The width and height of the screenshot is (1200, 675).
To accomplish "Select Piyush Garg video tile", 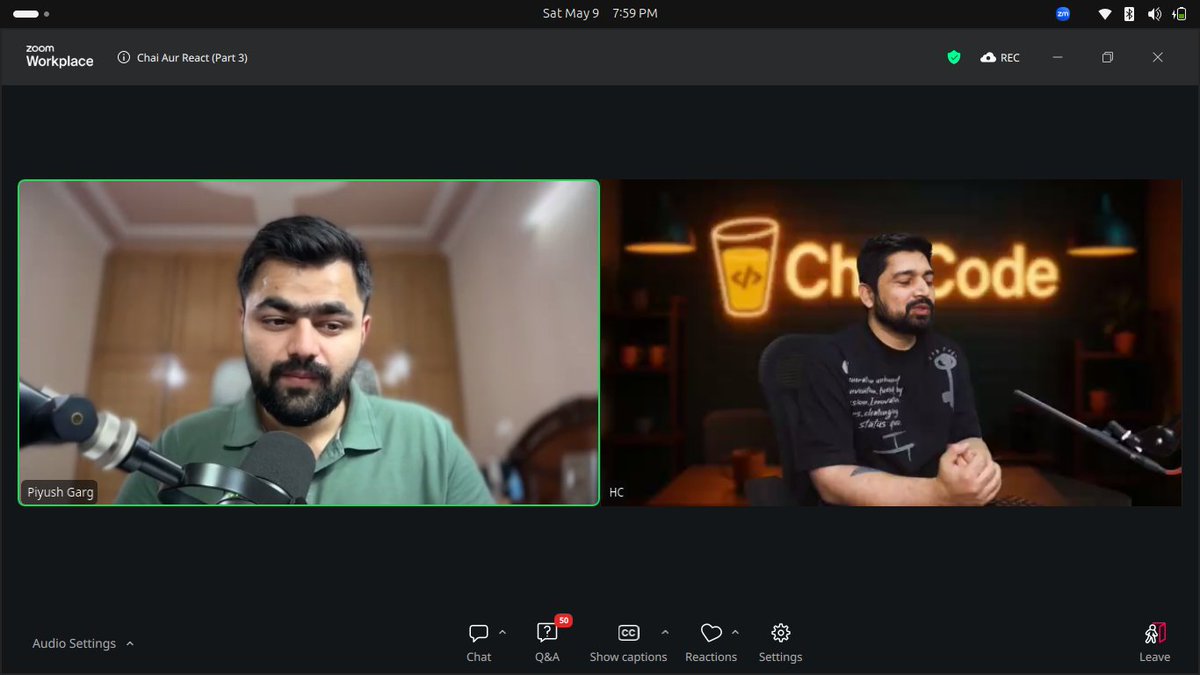I will (309, 343).
